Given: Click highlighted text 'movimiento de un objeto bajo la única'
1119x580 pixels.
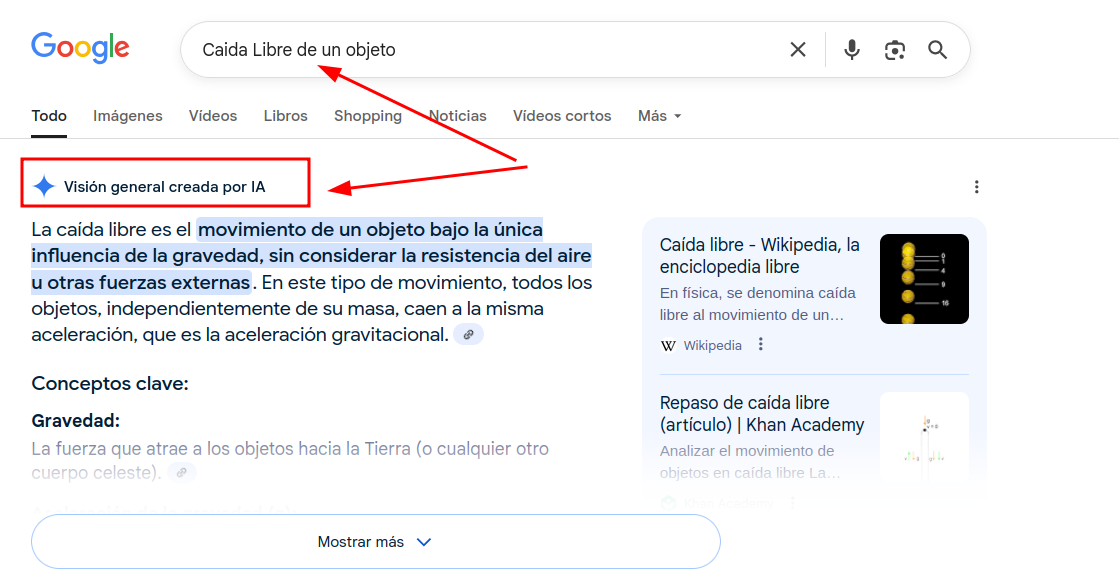Looking at the screenshot, I should (x=370, y=229).
